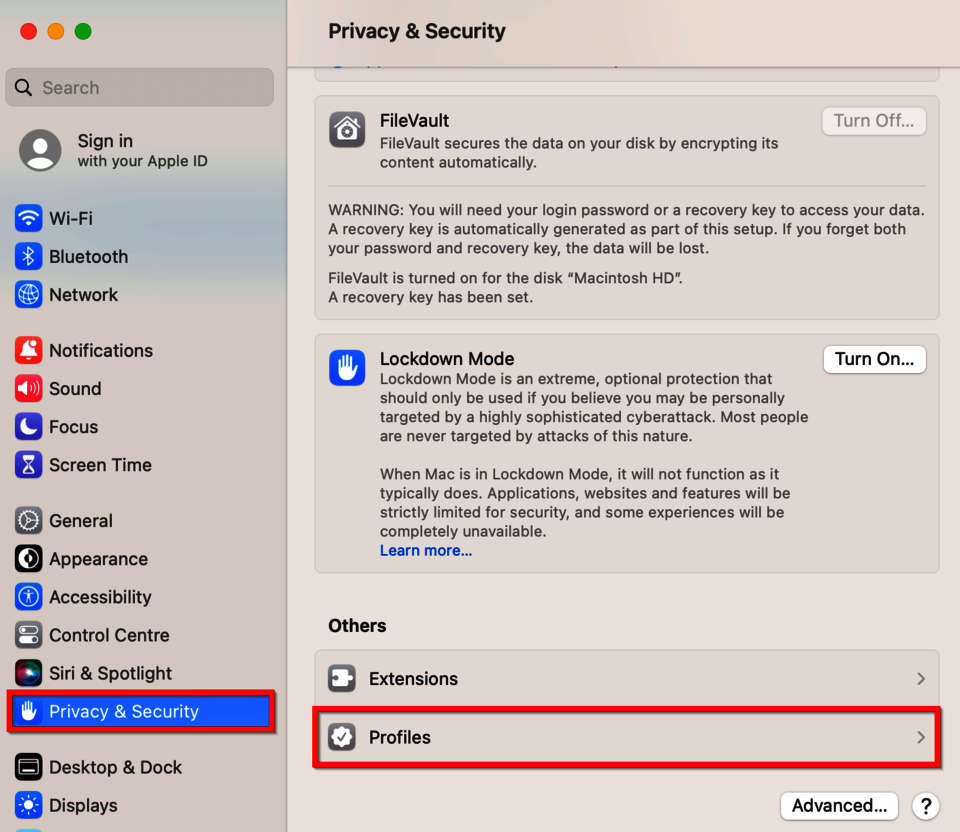Switch to the General settings pane
960x832 pixels.
(x=80, y=521)
